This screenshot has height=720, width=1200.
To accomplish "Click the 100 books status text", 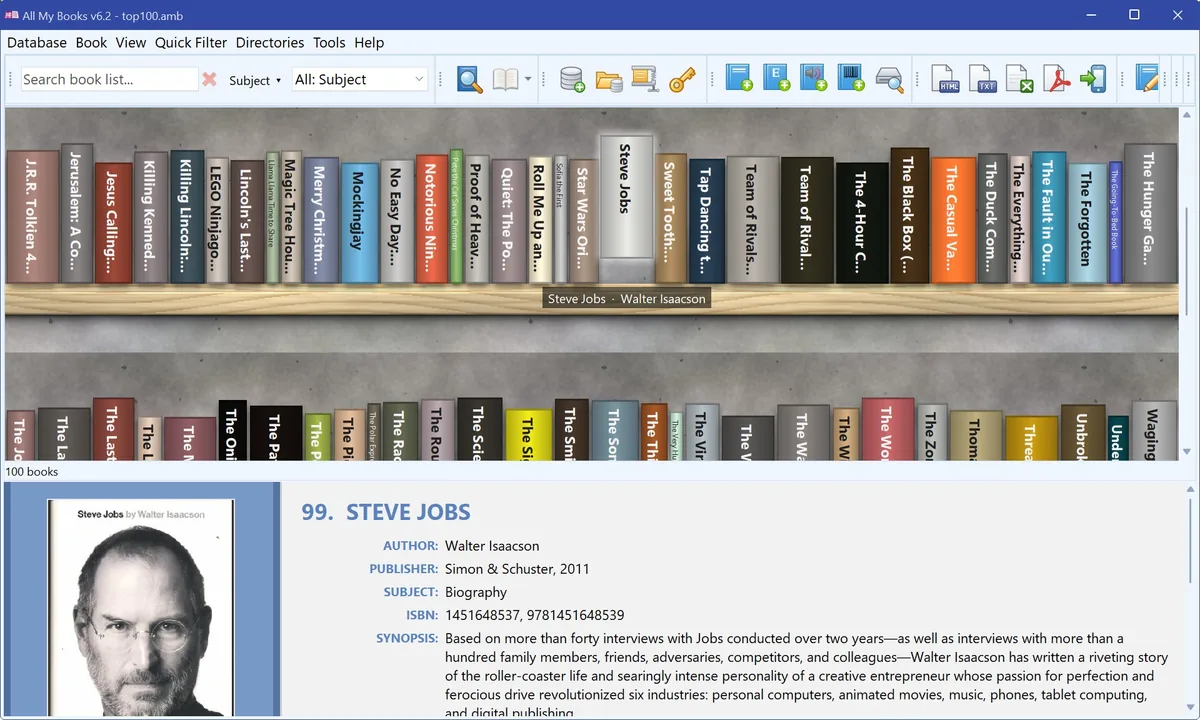I will 32,471.
